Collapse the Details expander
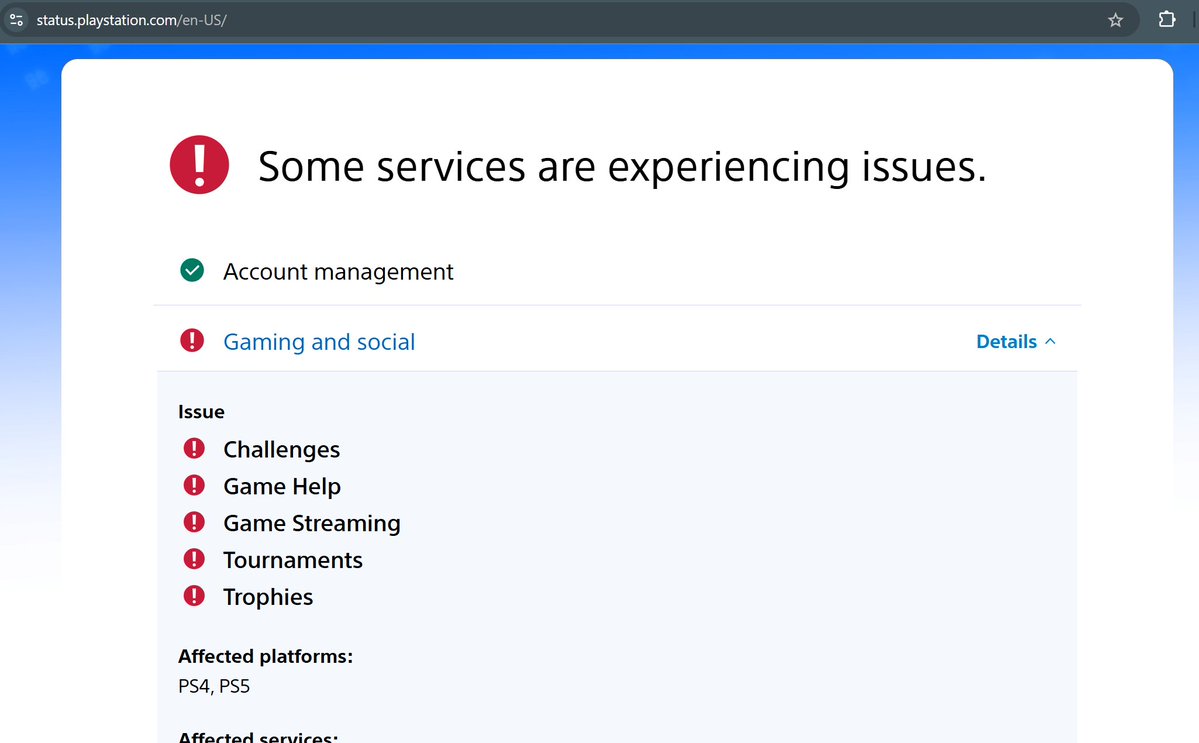Viewport: 1199px width, 743px height. coord(1015,342)
